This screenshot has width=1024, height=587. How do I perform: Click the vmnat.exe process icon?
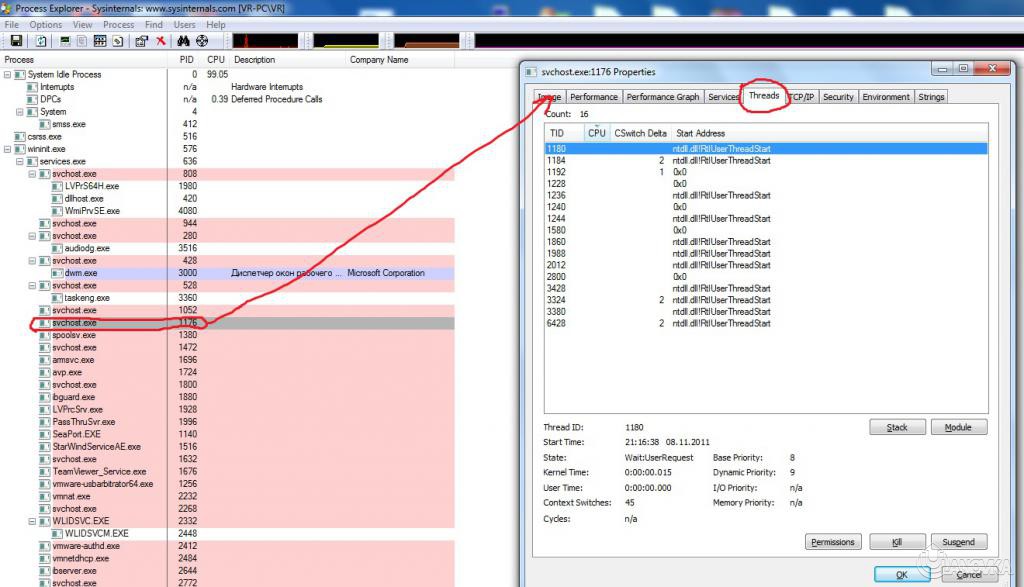(45, 496)
